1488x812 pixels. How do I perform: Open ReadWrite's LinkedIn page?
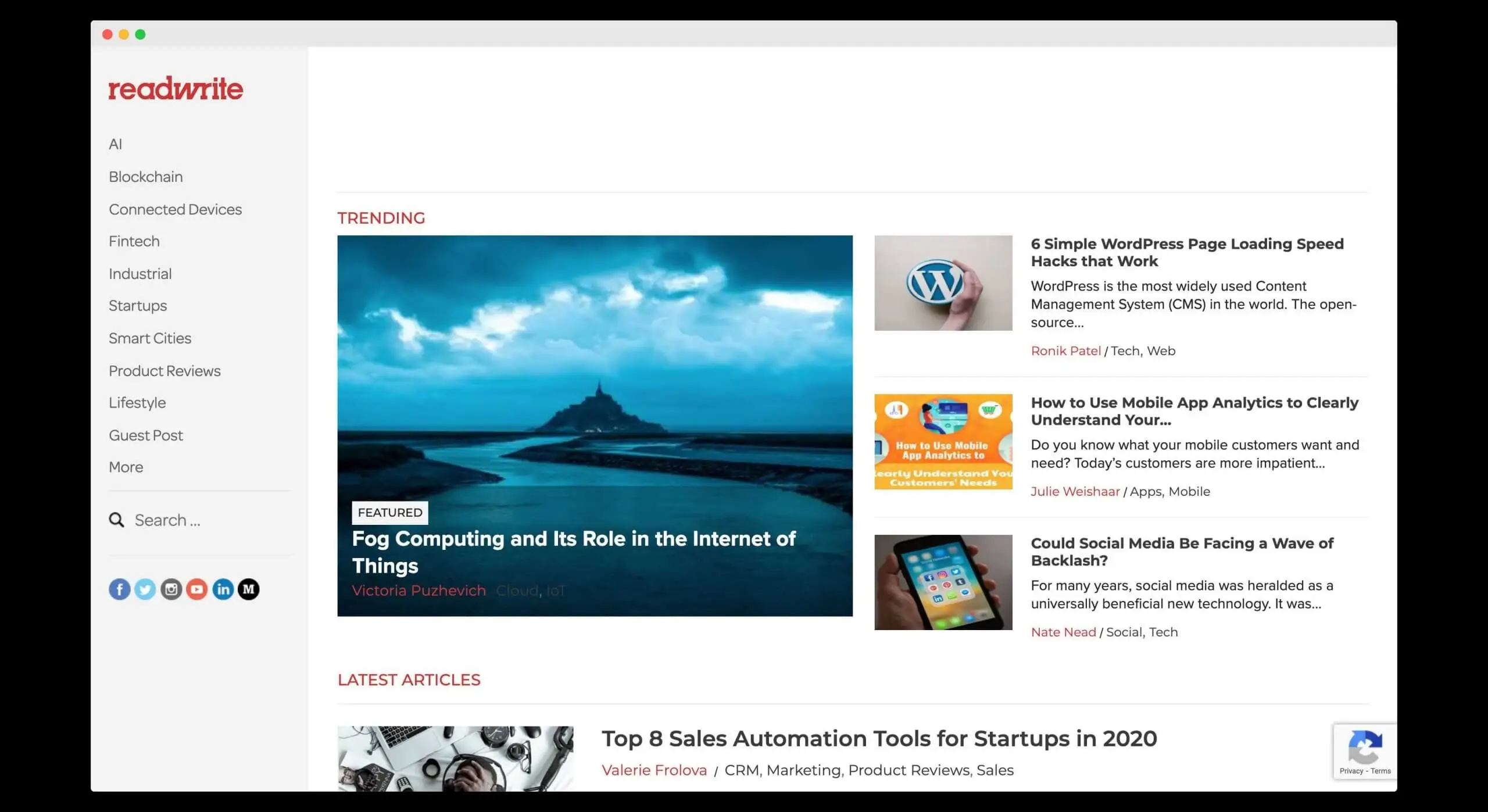coord(223,589)
